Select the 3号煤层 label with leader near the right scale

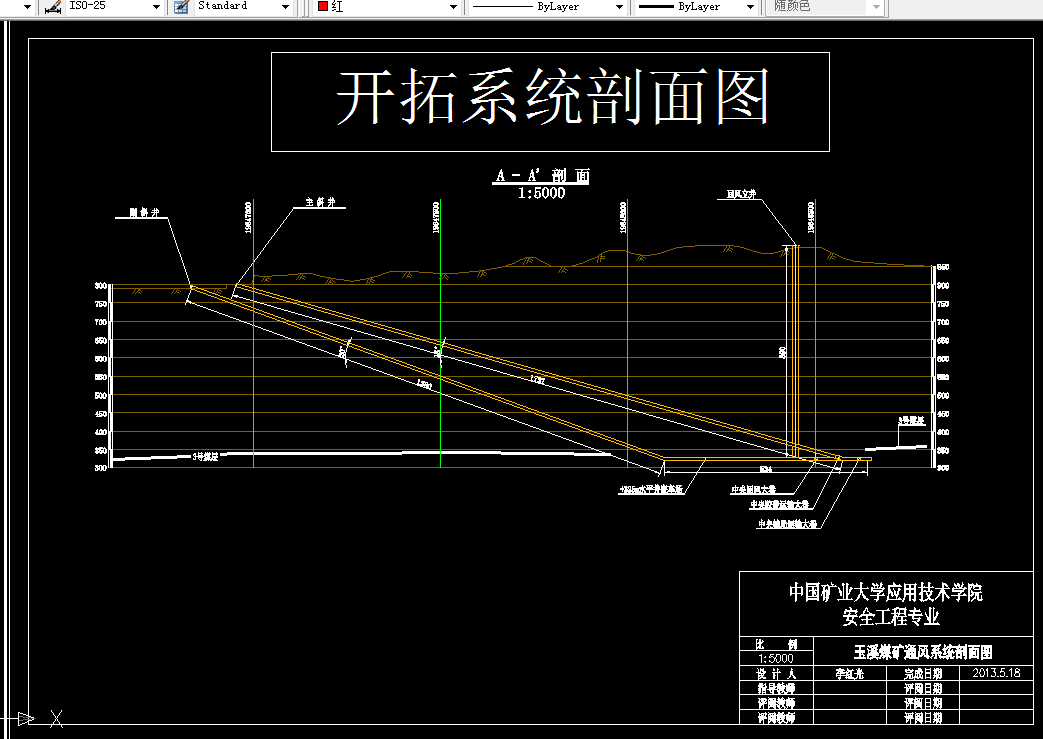click(x=911, y=420)
